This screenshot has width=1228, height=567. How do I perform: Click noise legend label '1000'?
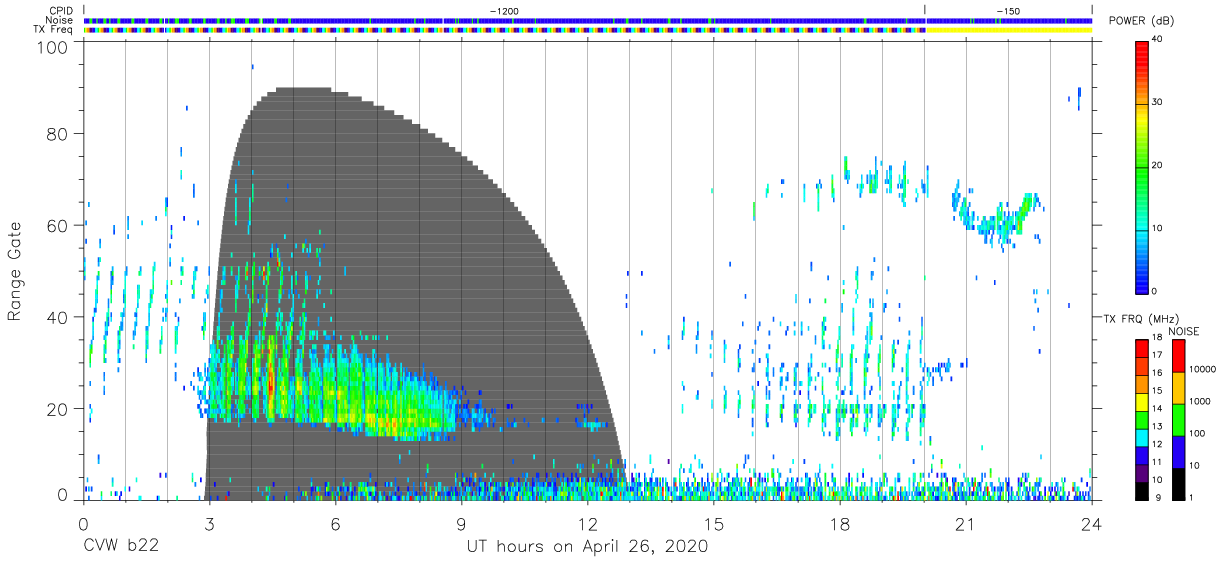click(x=1200, y=401)
